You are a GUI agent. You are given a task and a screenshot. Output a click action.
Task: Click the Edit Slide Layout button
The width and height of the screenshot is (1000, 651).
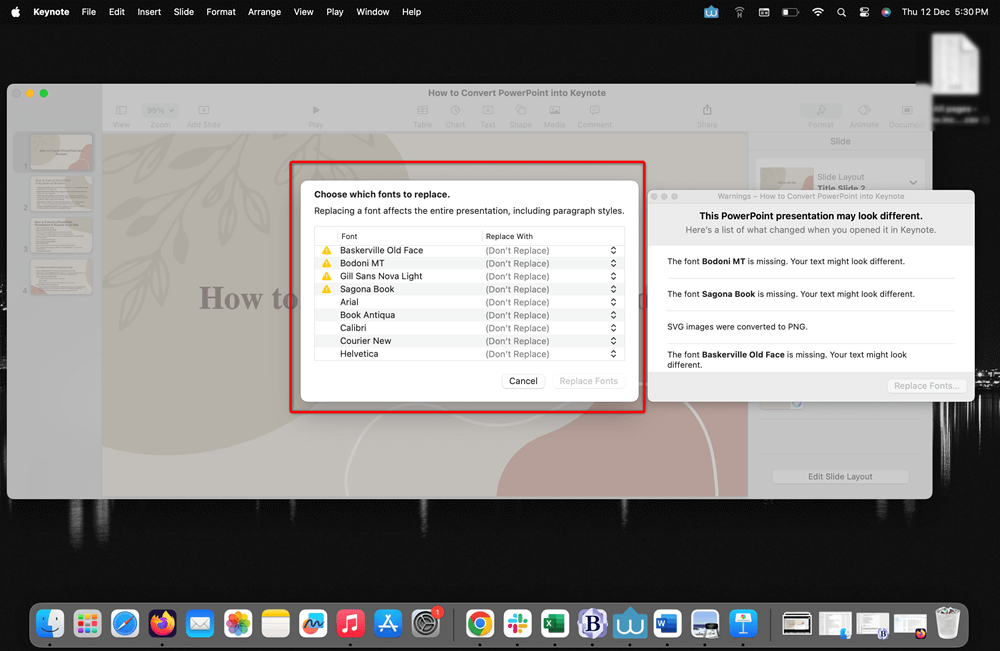tap(840, 477)
